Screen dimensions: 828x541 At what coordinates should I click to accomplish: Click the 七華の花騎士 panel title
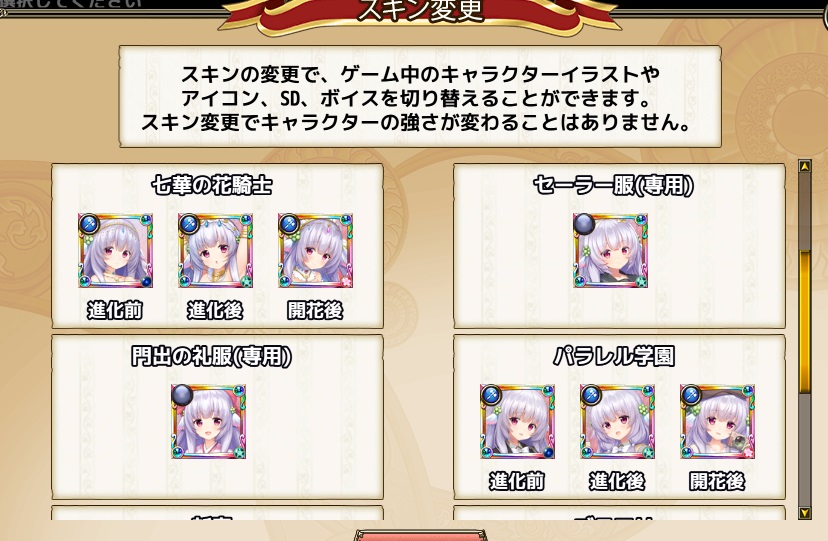click(x=212, y=185)
